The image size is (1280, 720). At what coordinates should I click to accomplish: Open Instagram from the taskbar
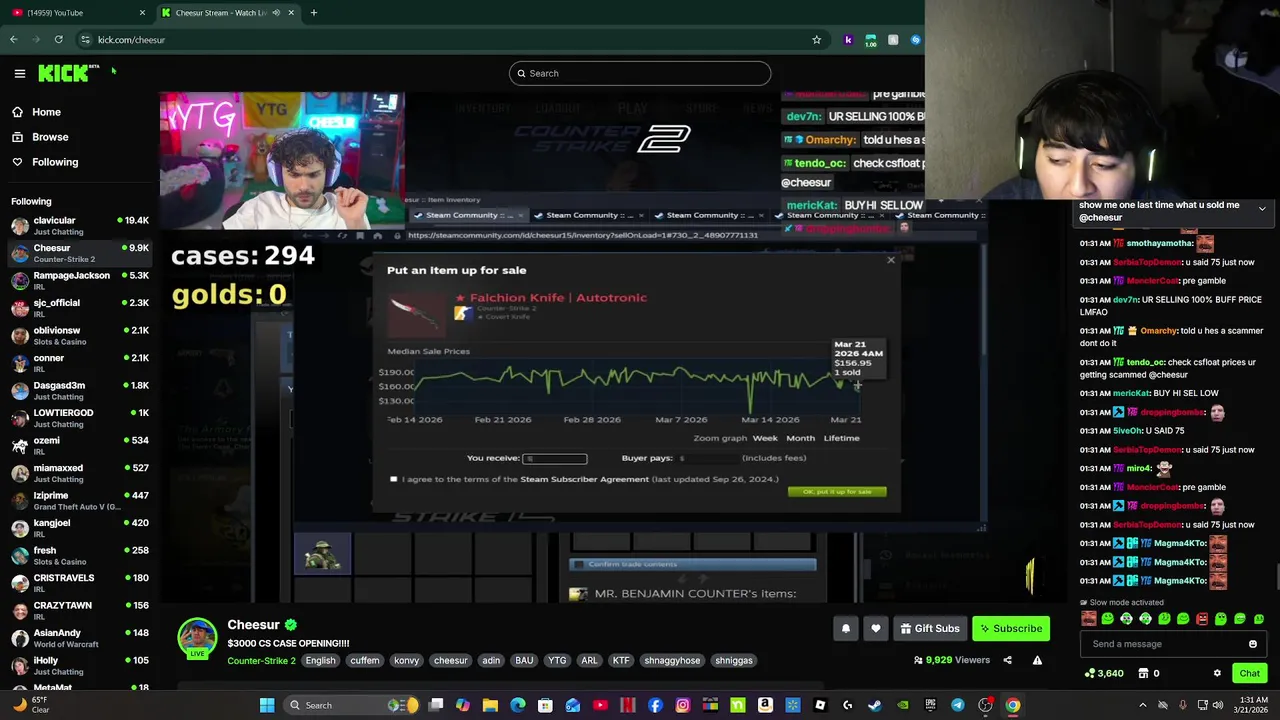(683, 705)
